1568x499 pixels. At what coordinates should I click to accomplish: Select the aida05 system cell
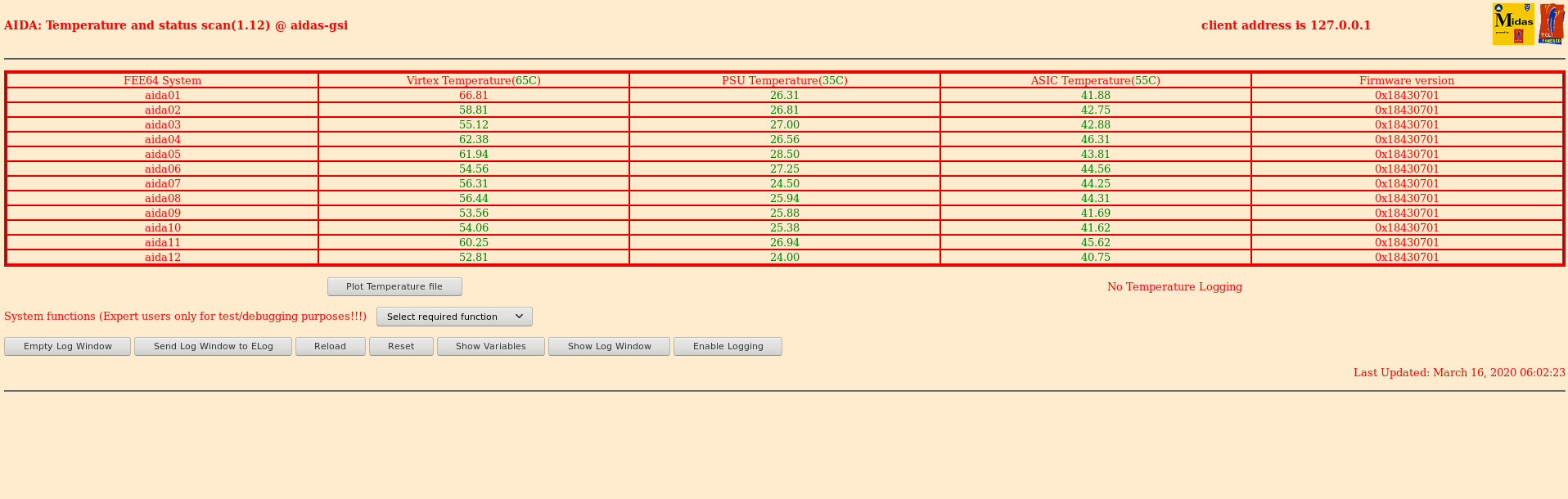tap(163, 155)
